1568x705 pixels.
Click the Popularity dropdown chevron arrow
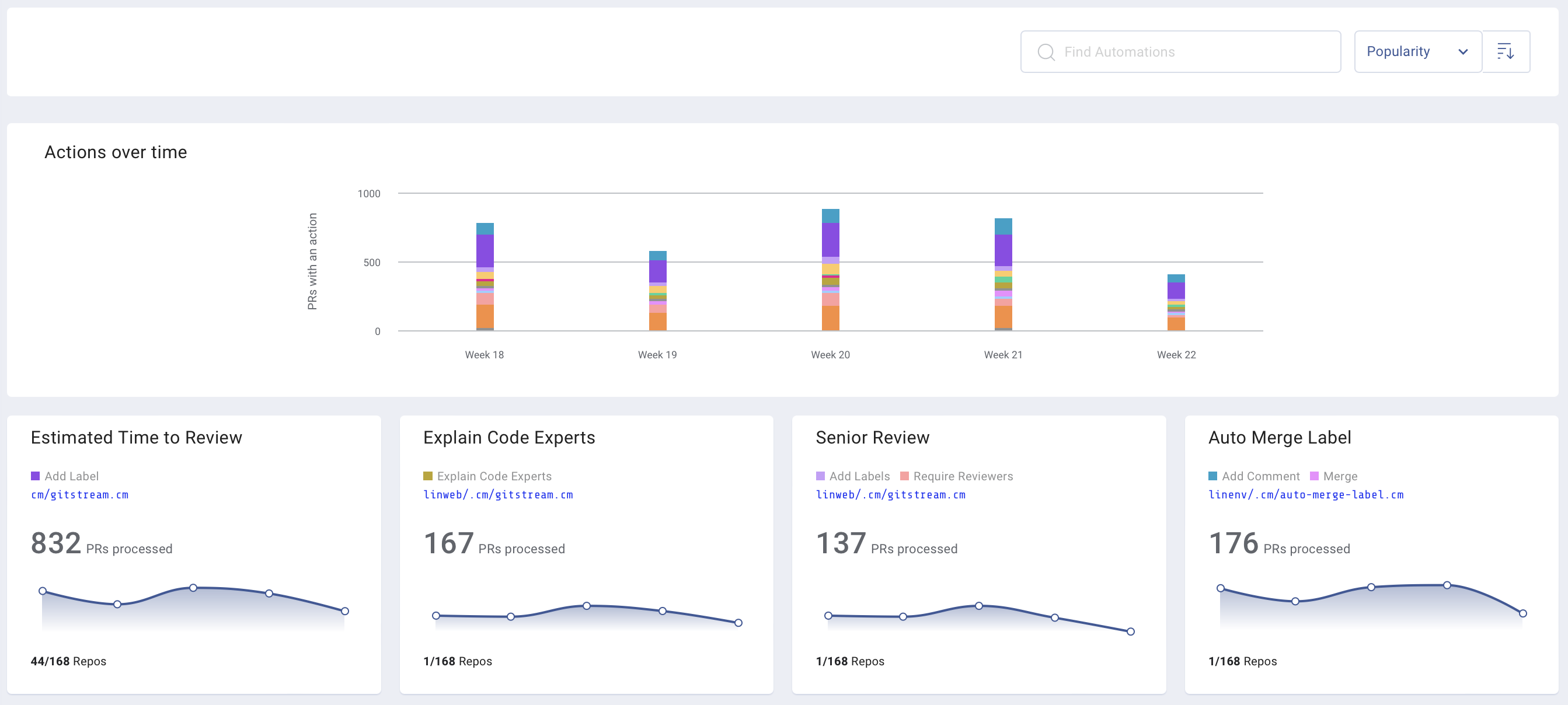point(1463,52)
